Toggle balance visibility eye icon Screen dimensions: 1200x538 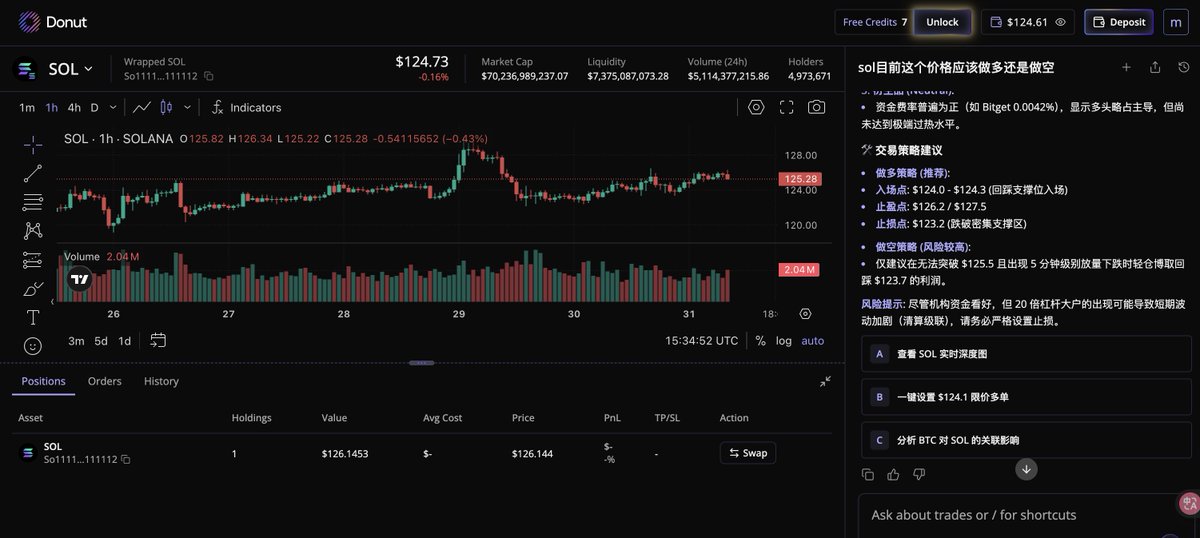point(1060,22)
